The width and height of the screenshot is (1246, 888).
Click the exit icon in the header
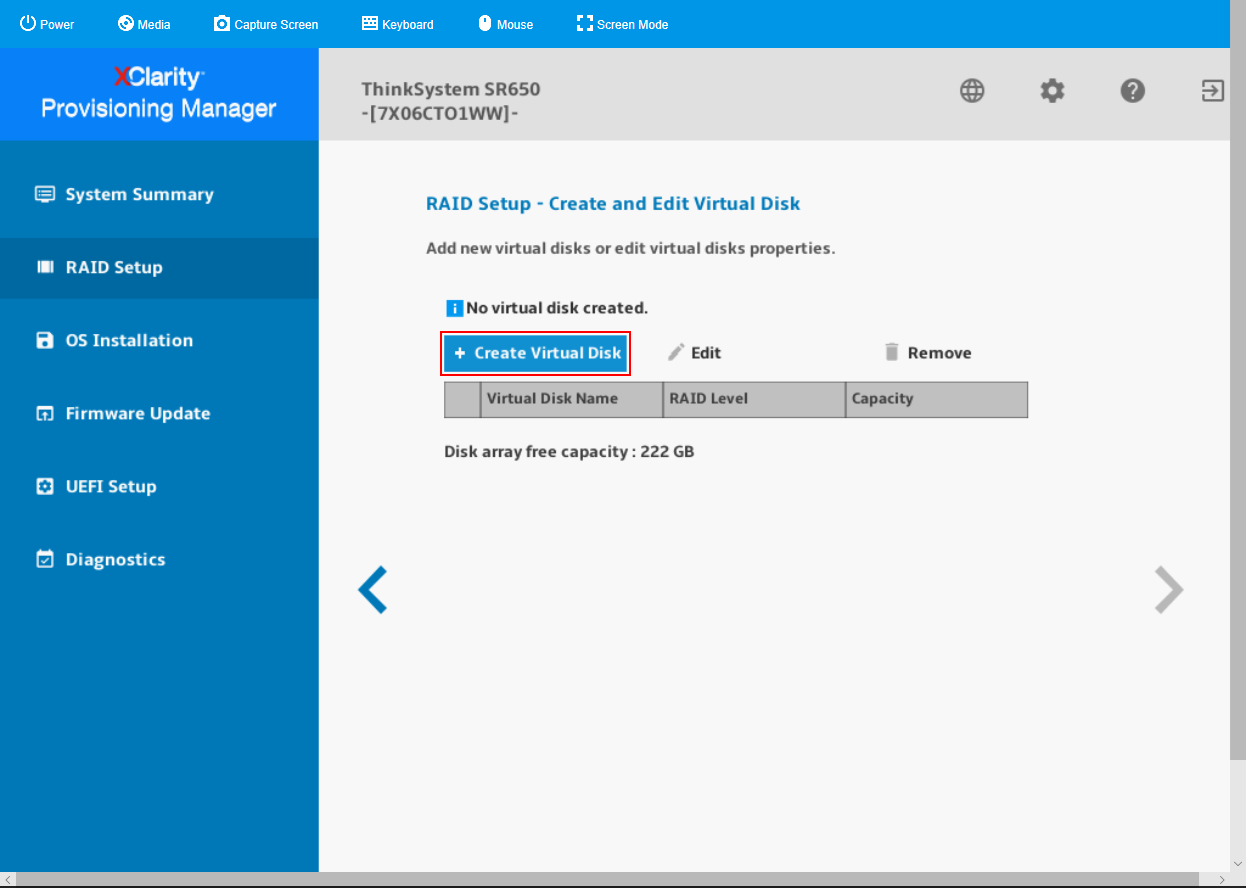click(x=1212, y=91)
